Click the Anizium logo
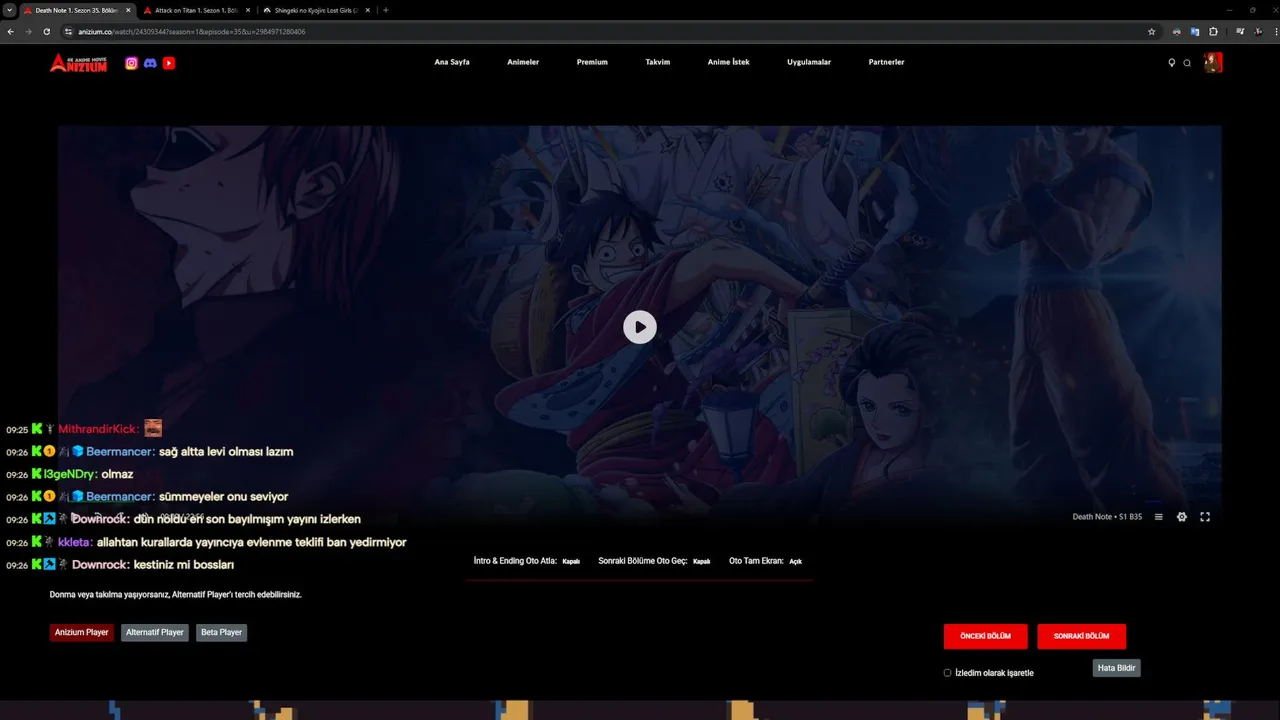The width and height of the screenshot is (1280, 720). point(78,63)
